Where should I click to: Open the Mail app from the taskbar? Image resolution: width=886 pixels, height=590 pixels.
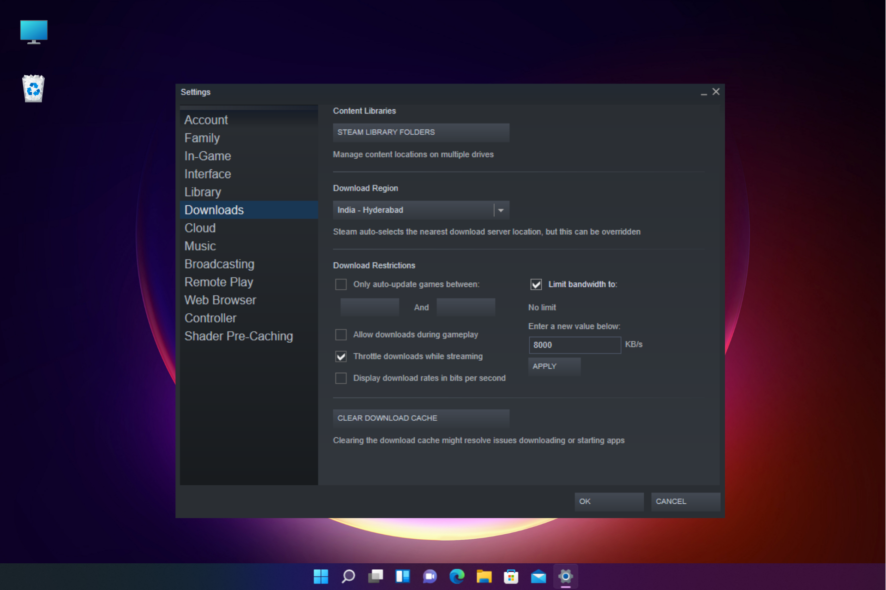point(537,576)
